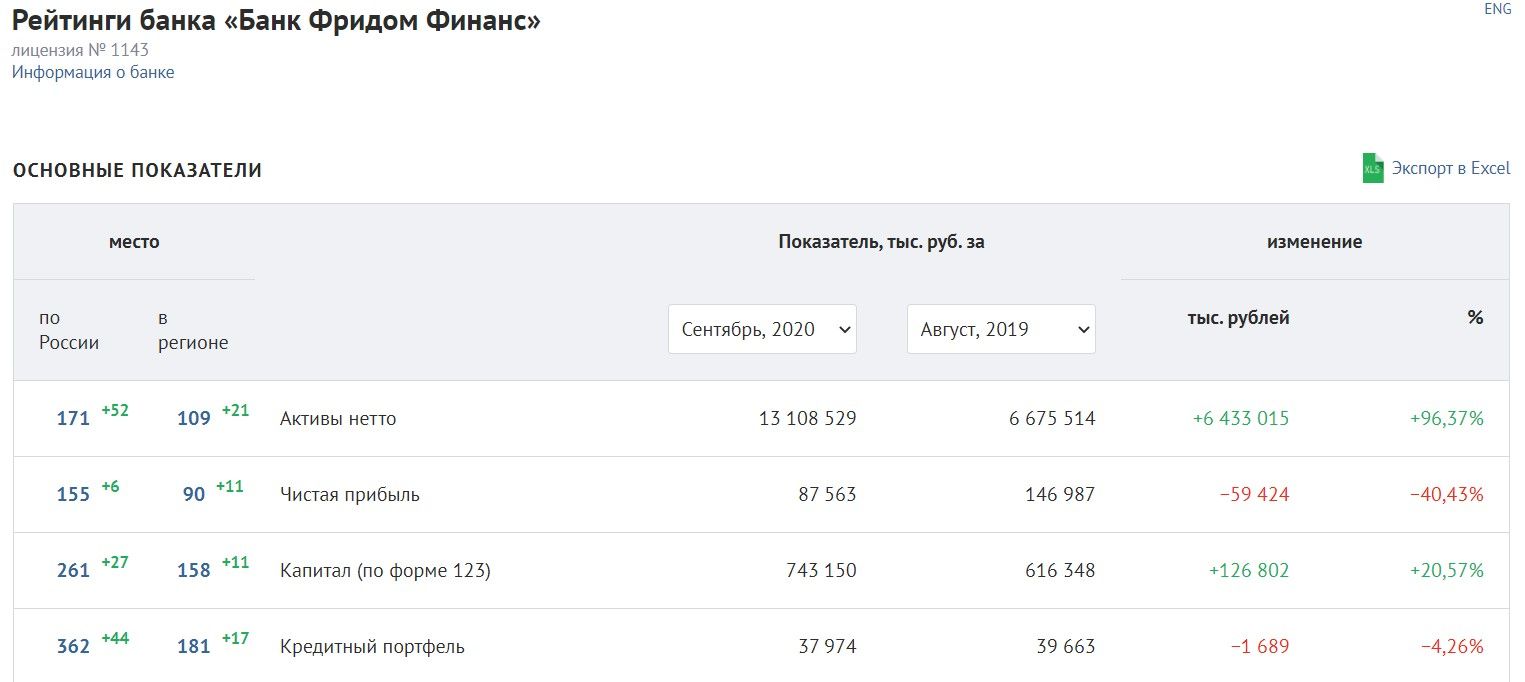Open the Экспорт в Excel link
Screen dimensions: 1525x682
(1450, 168)
